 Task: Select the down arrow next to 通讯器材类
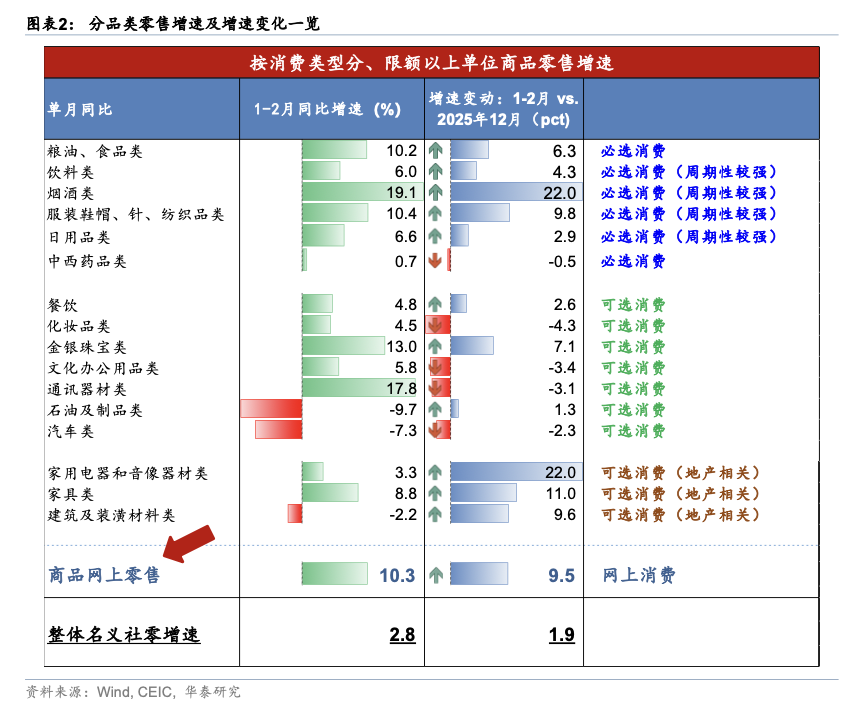pos(434,389)
